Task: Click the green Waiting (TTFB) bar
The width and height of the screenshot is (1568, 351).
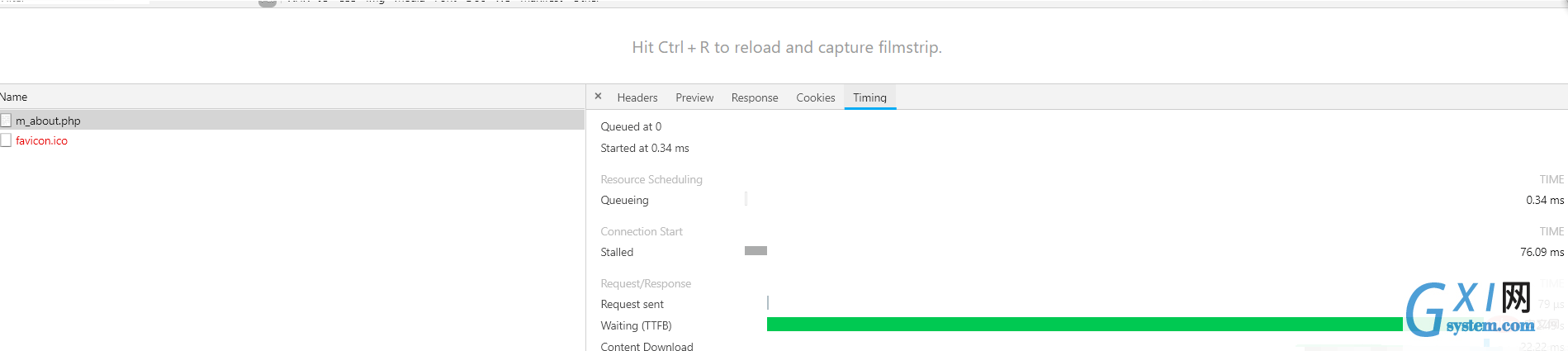Action: (x=1084, y=325)
